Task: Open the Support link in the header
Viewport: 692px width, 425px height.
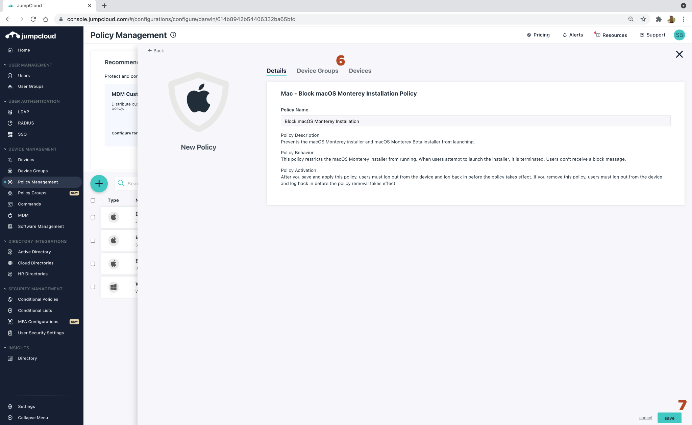Action: (x=652, y=35)
